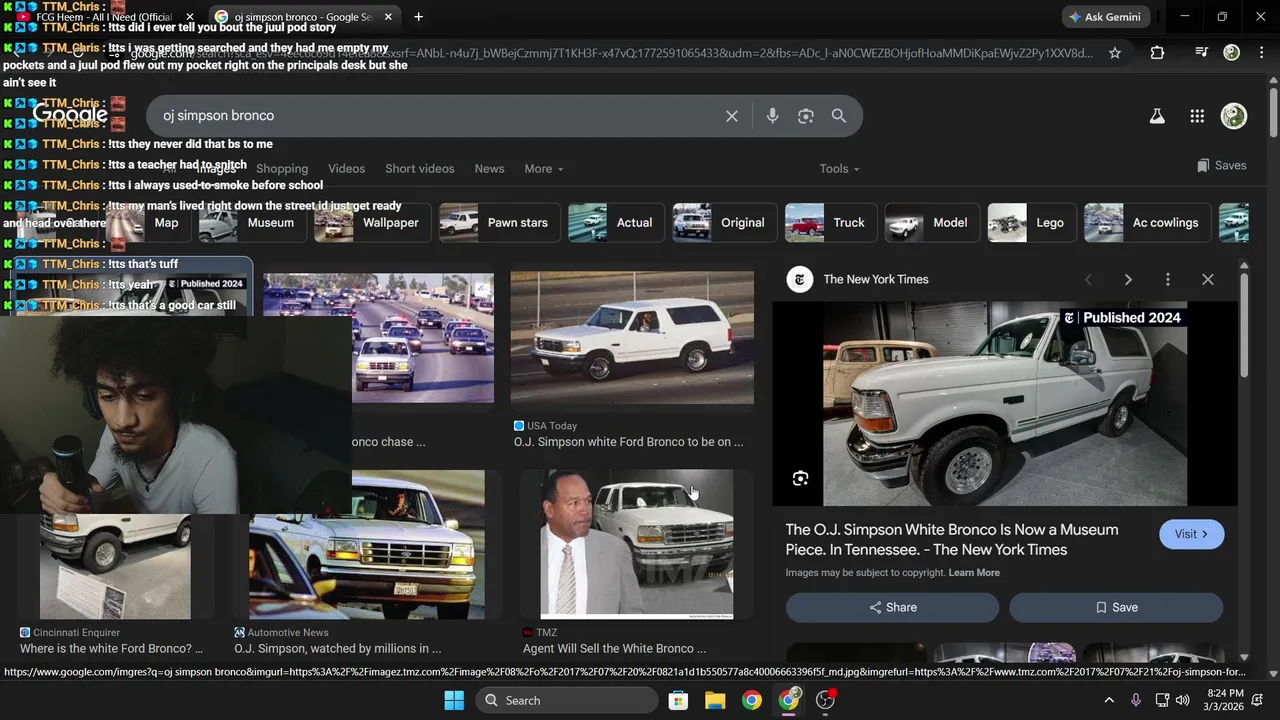Open more options in image preview panel
Image resolution: width=1280 pixels, height=720 pixels.
click(1167, 280)
